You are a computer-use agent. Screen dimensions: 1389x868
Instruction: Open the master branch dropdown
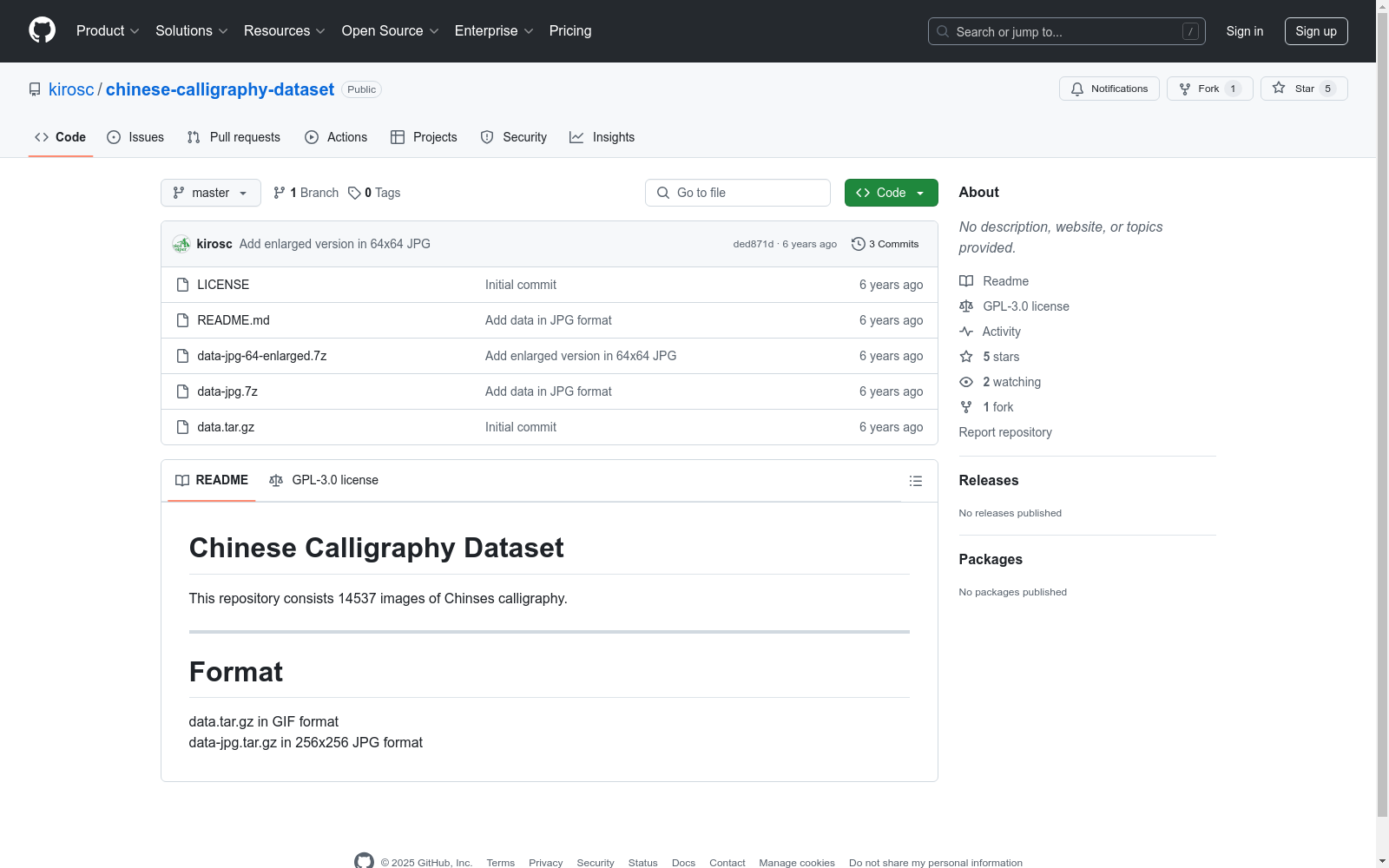pyautogui.click(x=211, y=193)
